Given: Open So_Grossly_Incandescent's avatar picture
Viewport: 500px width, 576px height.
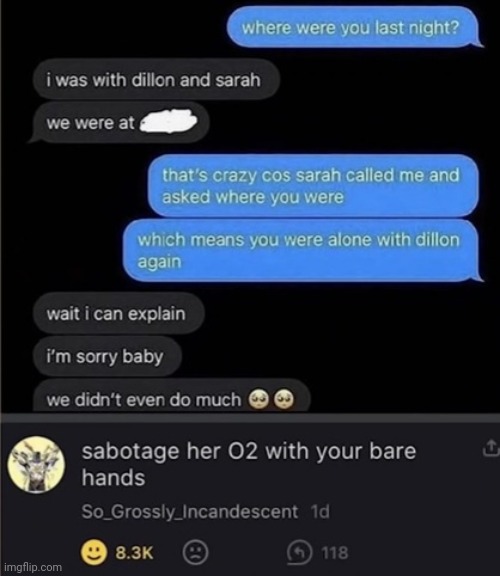Looking at the screenshot, I should coord(36,464).
